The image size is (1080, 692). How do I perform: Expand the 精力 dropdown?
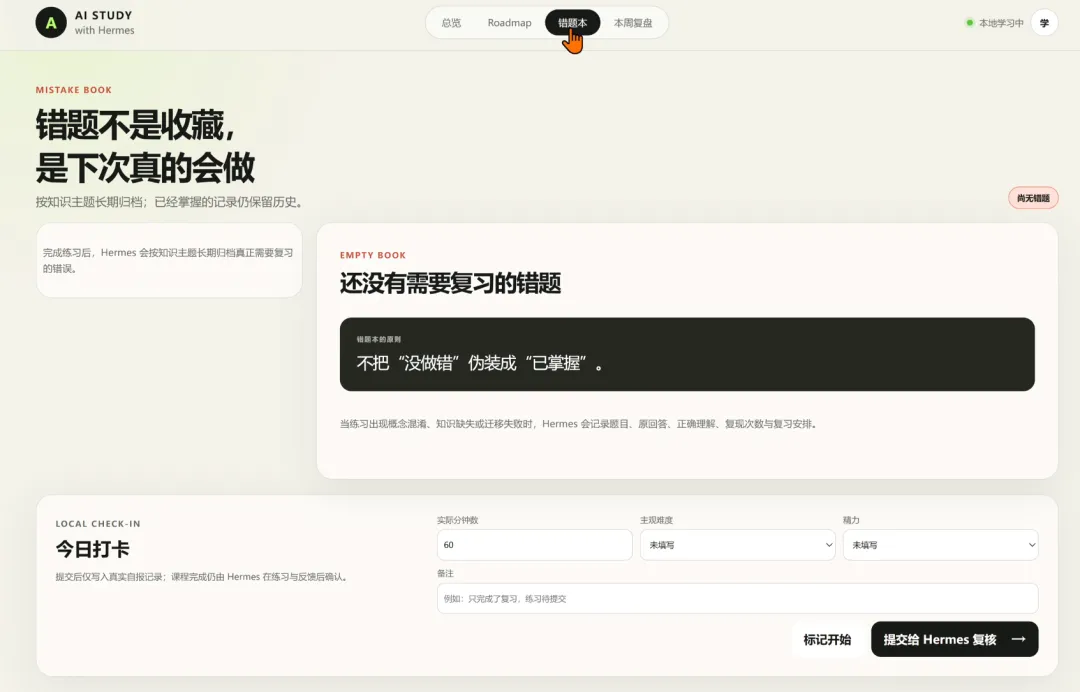click(x=940, y=545)
